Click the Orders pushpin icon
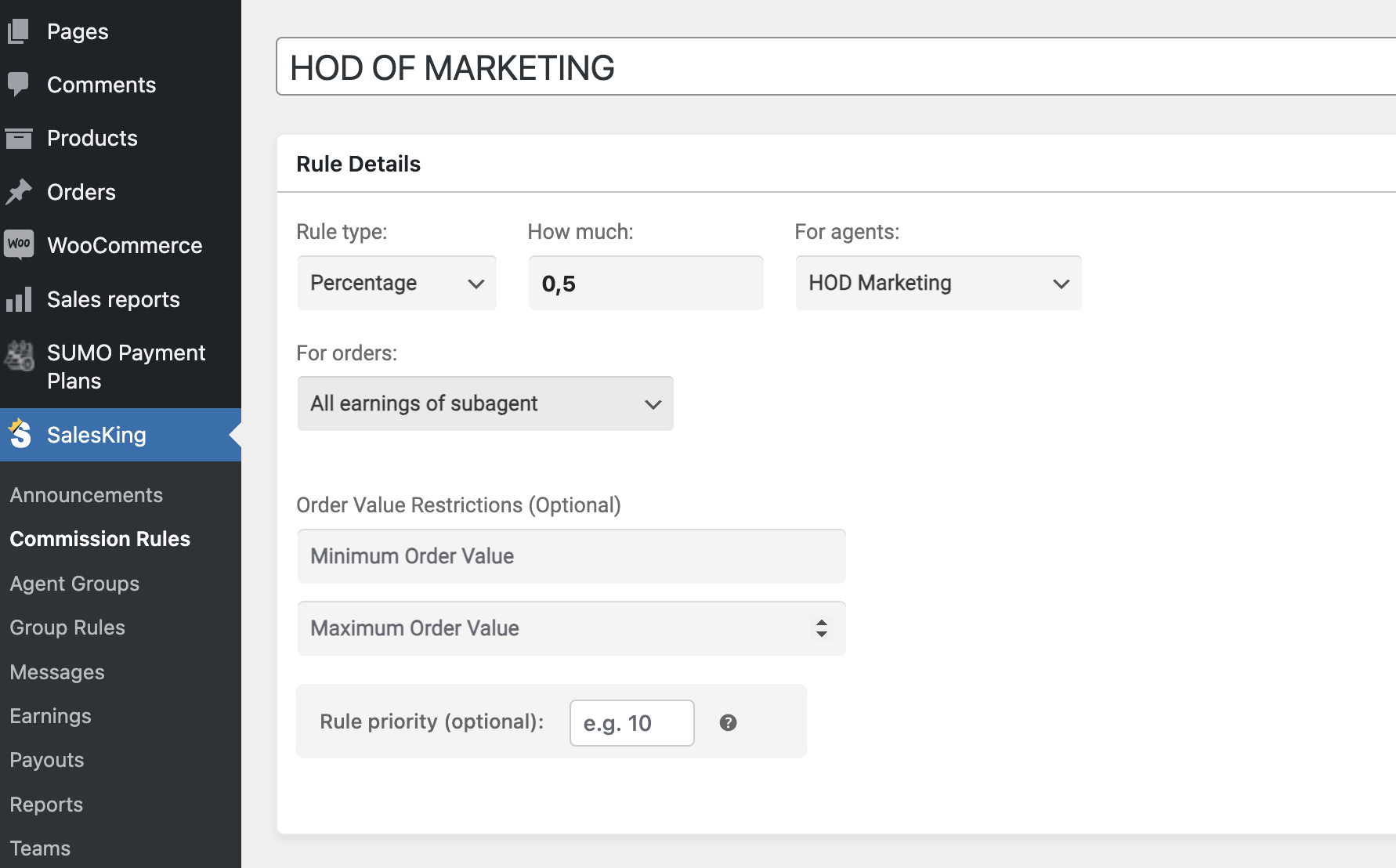 (x=18, y=192)
